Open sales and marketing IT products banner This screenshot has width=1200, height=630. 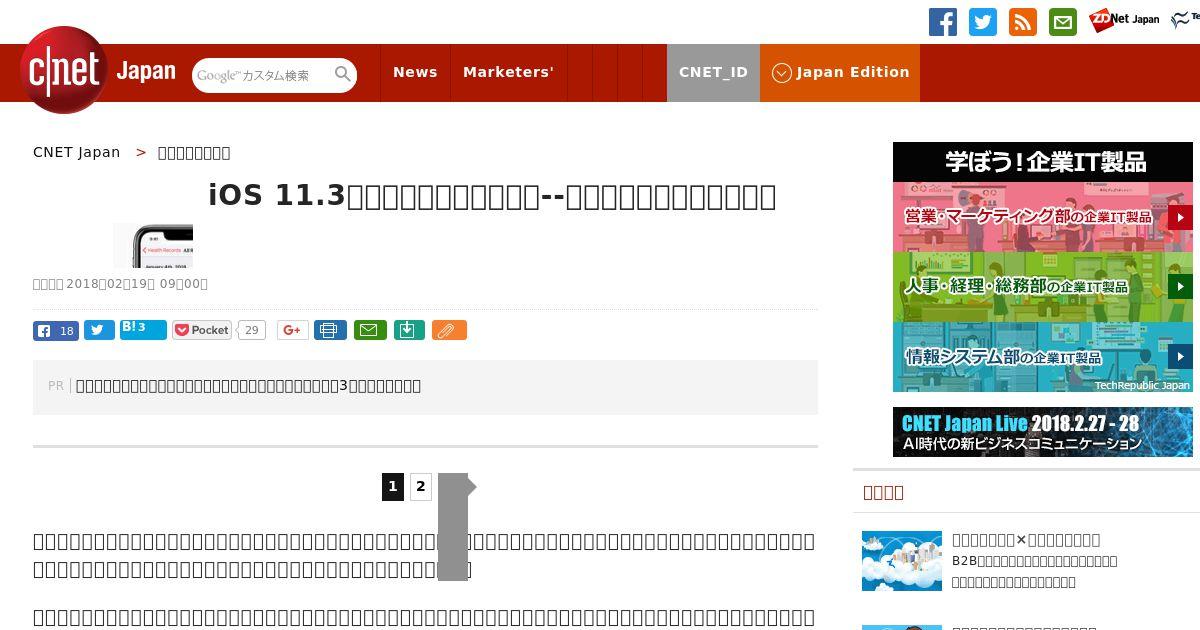click(x=1043, y=217)
